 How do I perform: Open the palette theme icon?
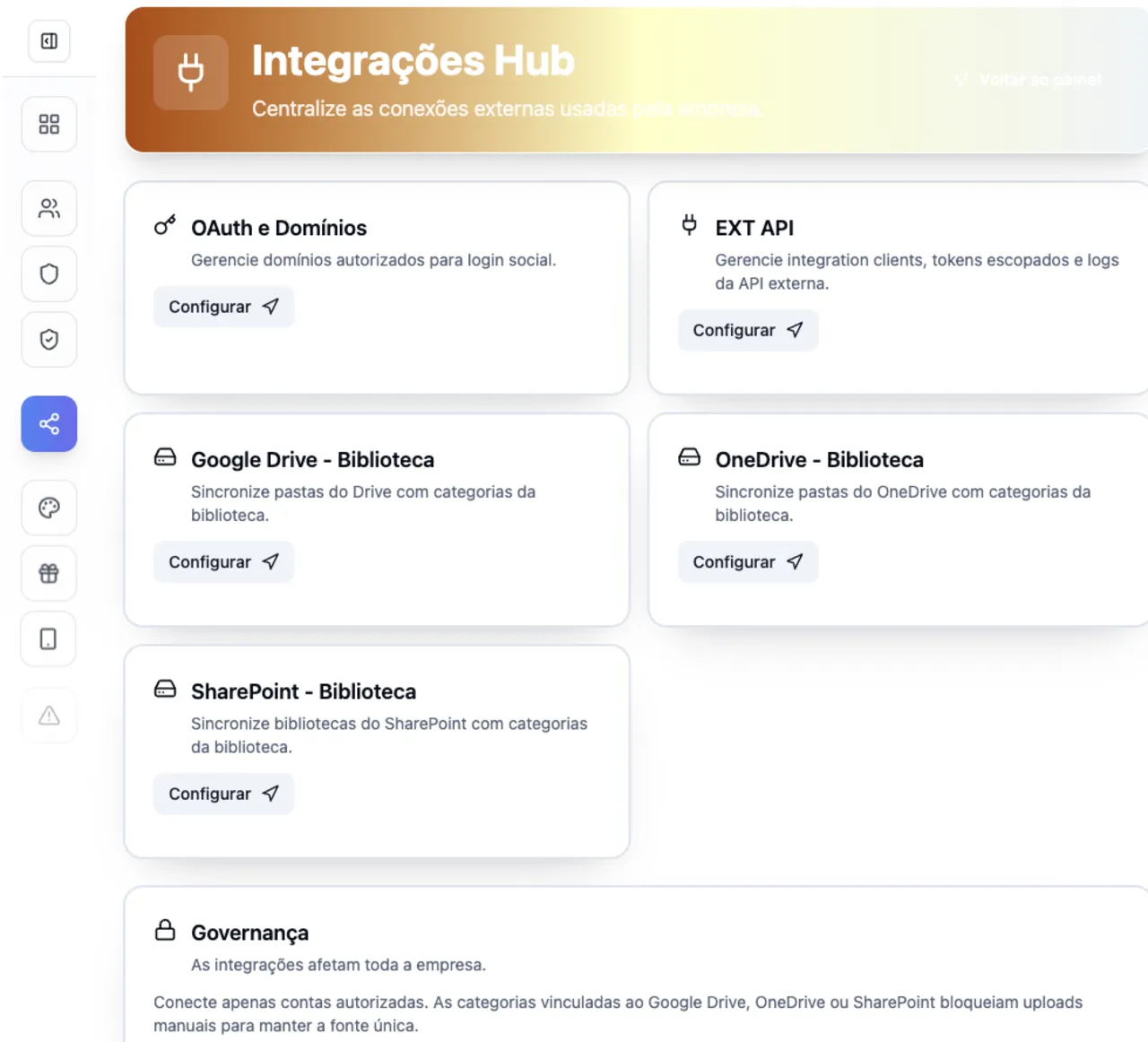49,508
